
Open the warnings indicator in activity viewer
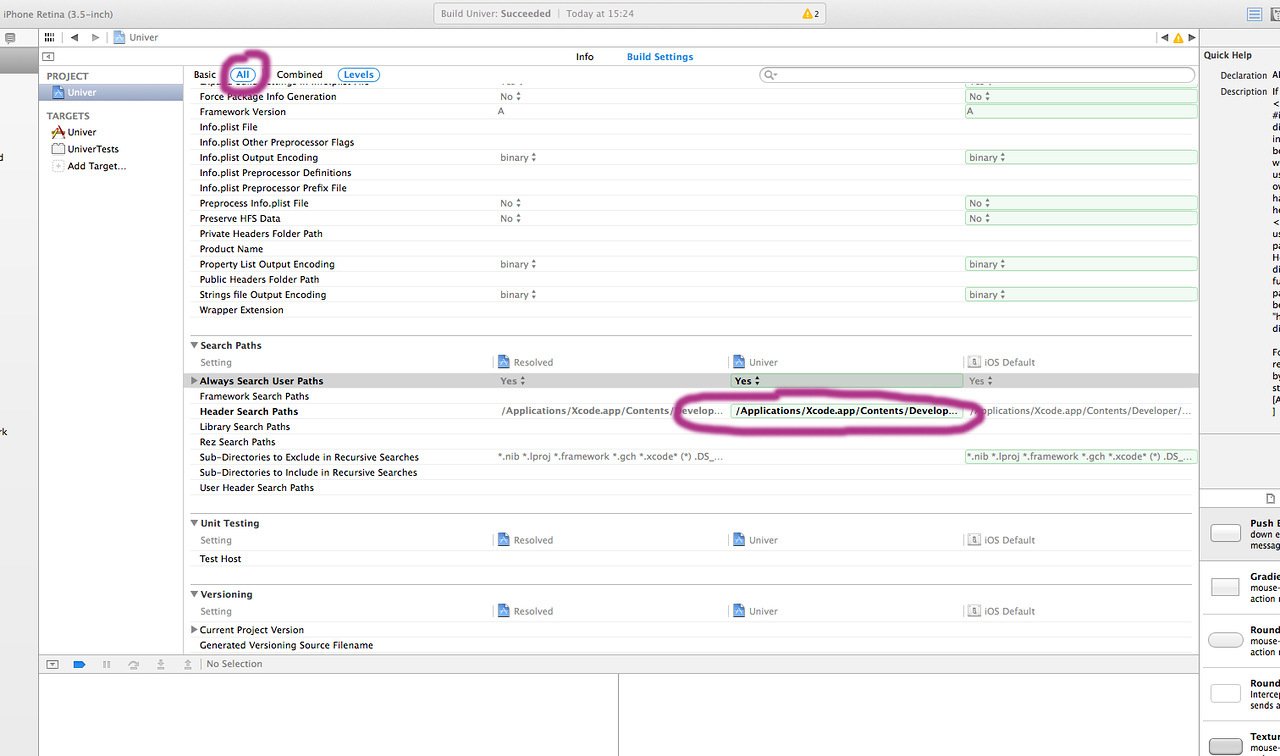point(810,14)
